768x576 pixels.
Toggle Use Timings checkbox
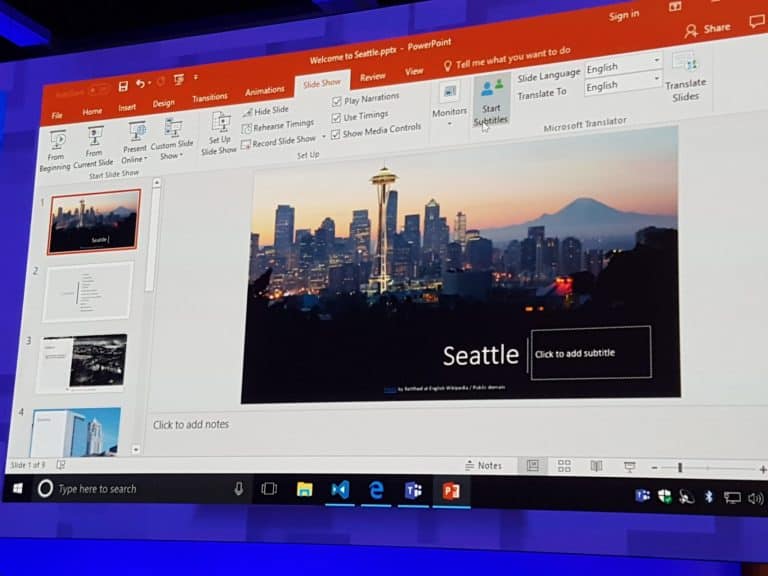pyautogui.click(x=336, y=118)
